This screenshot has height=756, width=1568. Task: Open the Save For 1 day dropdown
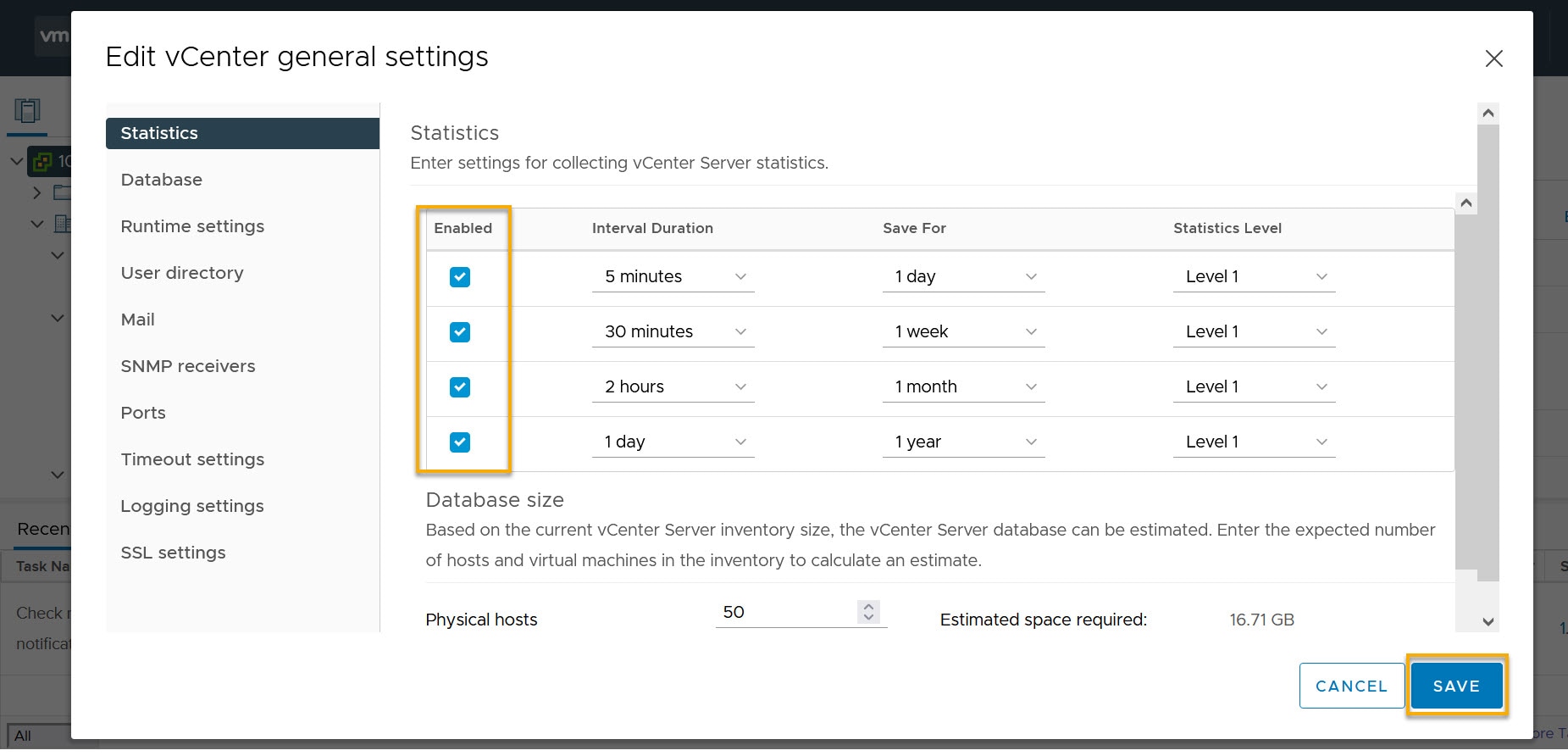coord(963,277)
